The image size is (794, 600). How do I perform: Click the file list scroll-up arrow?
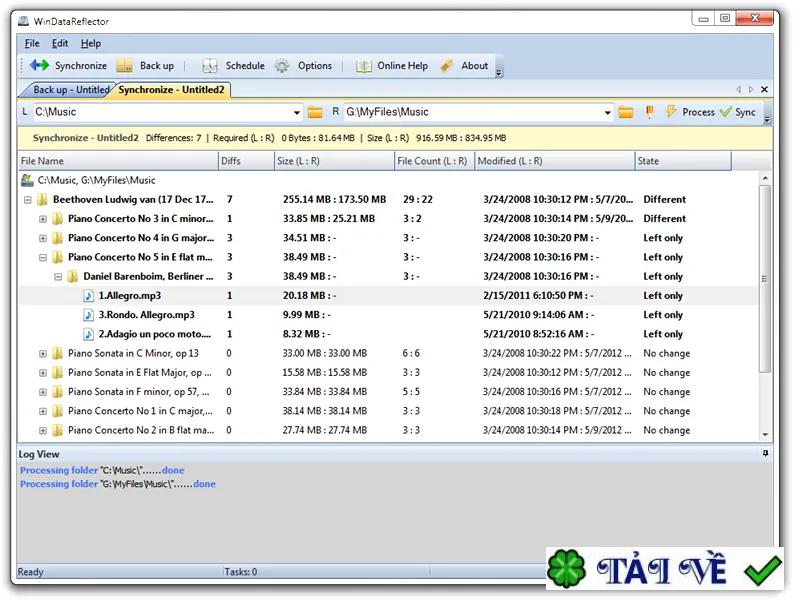coord(765,178)
